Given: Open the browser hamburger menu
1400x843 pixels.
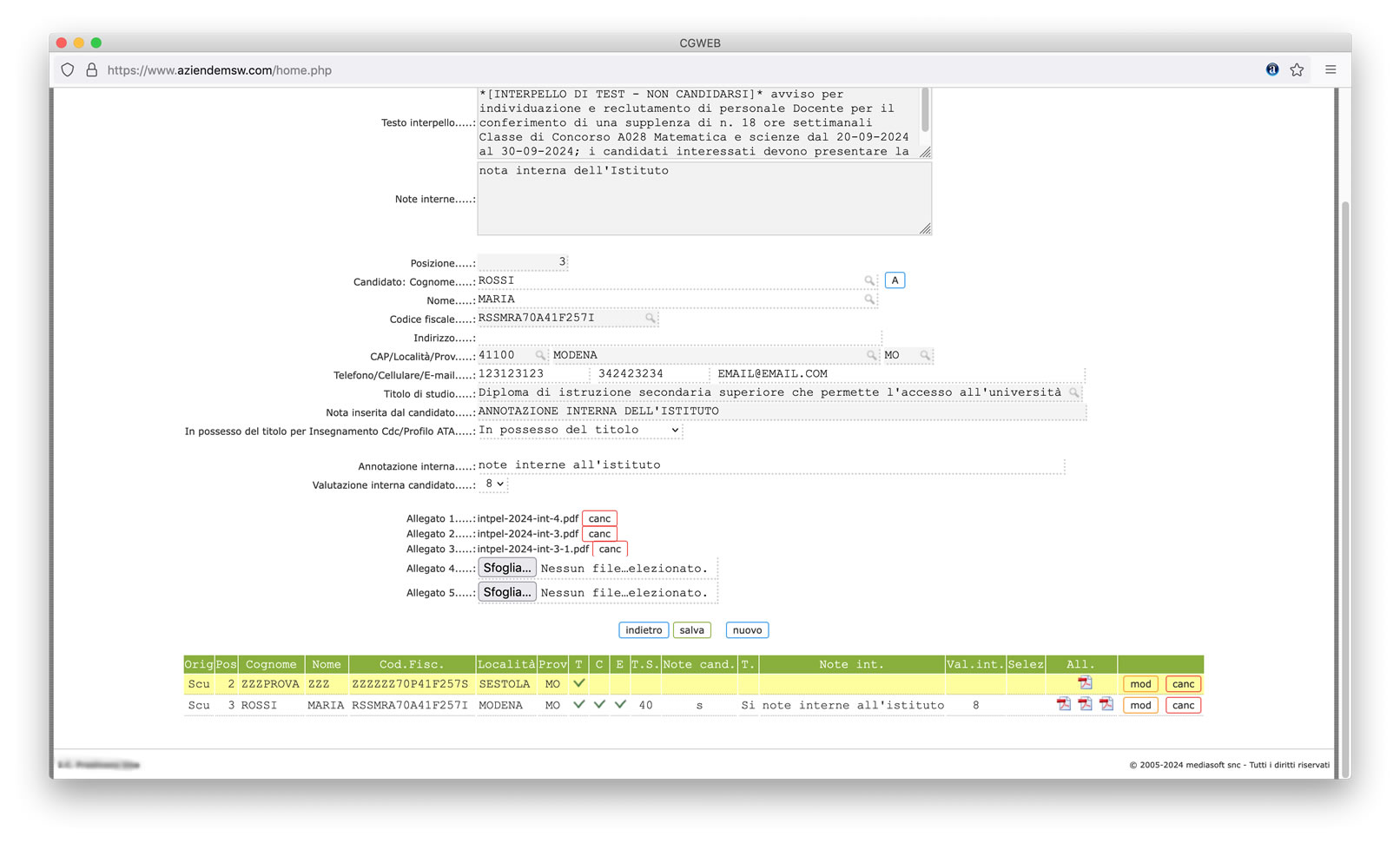Looking at the screenshot, I should pos(1331,69).
